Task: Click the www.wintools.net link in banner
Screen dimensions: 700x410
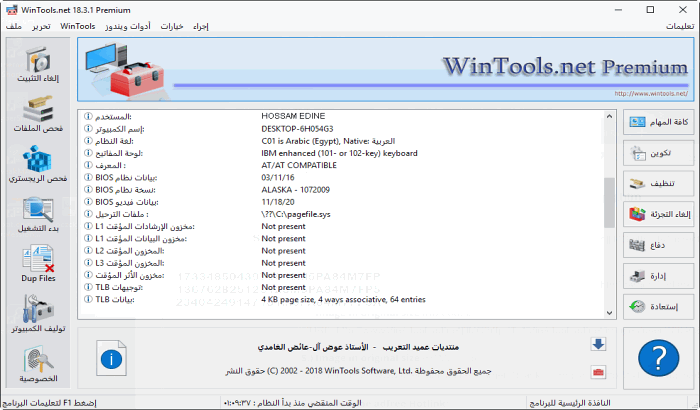Action: click(651, 93)
